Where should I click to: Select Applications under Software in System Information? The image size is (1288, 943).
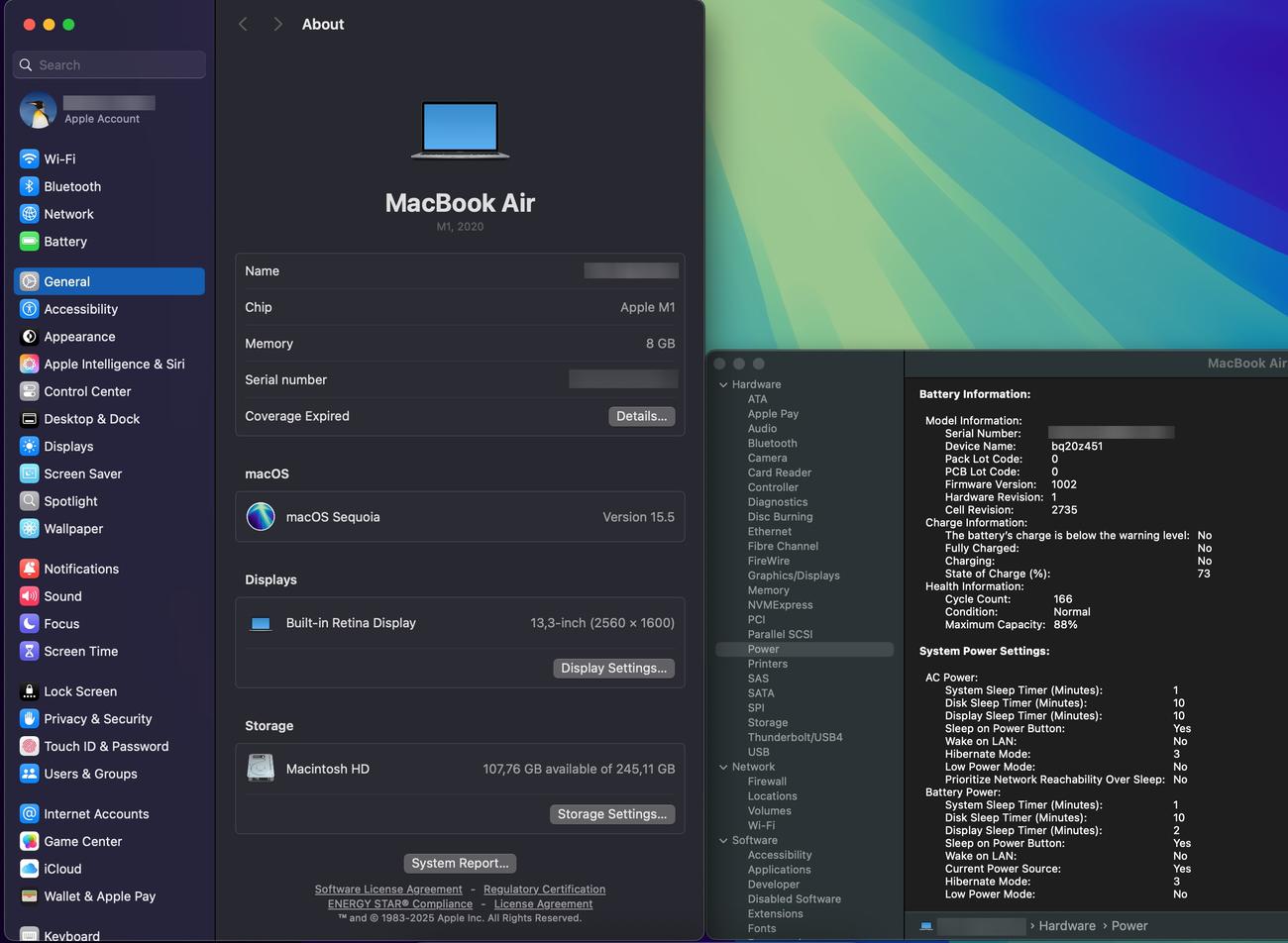779,870
